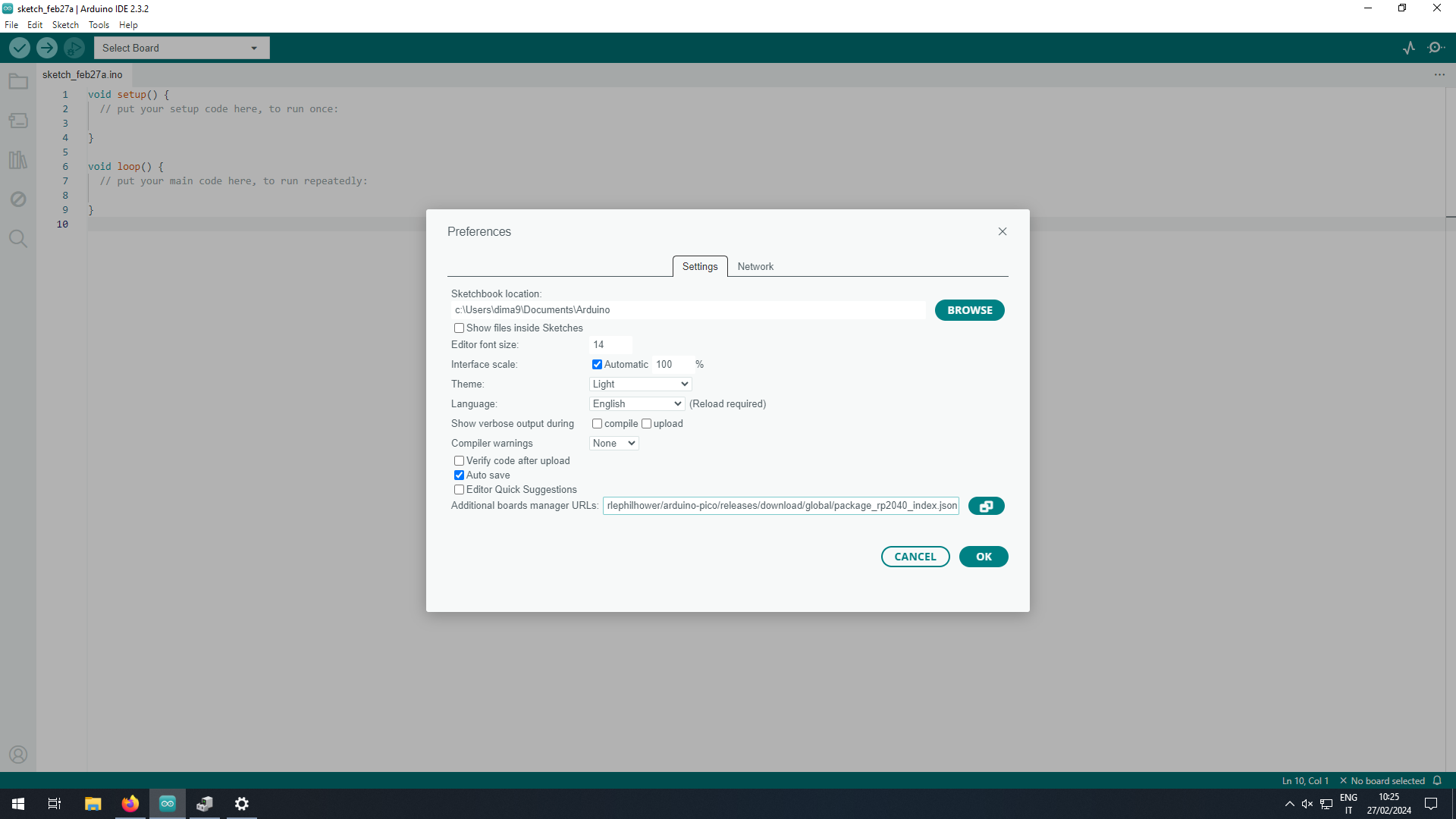Enable verbose output during upload
Viewport: 1456px width, 819px height.
[x=646, y=424]
